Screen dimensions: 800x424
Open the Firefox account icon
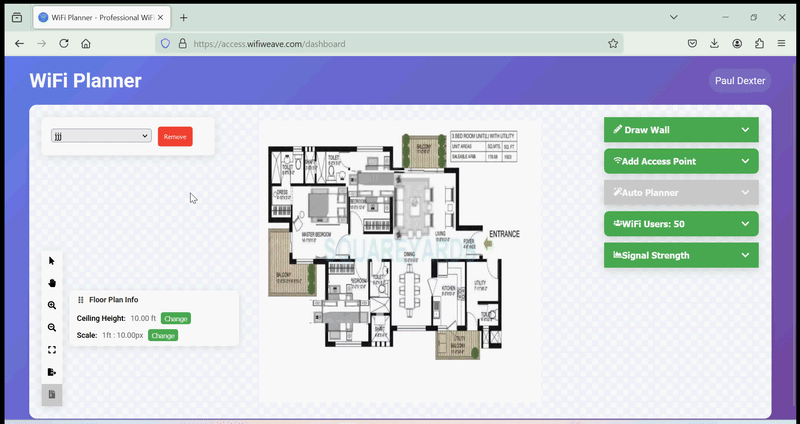tap(737, 44)
